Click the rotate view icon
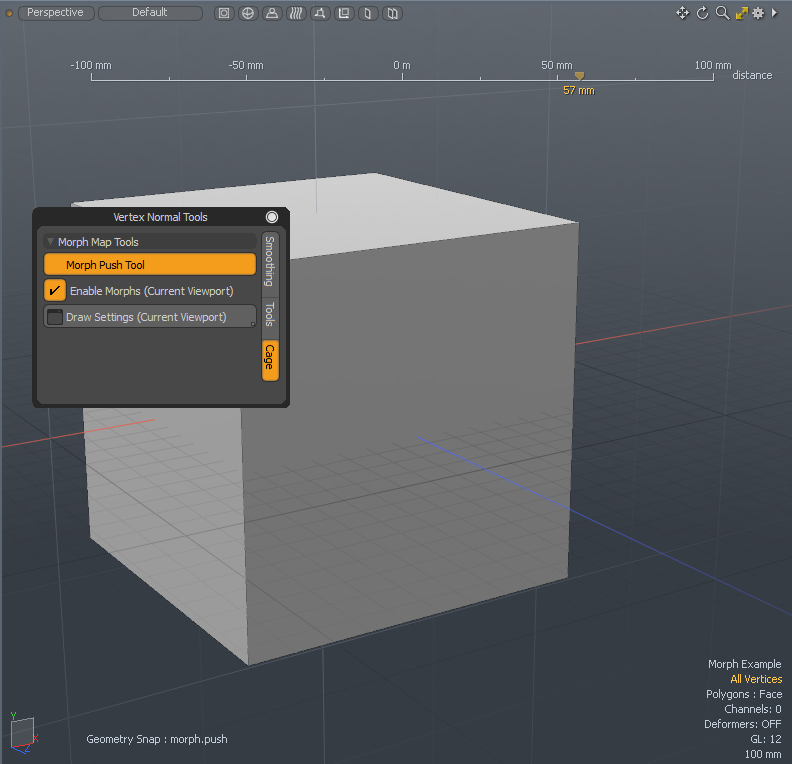The height and width of the screenshot is (764, 792). click(x=702, y=13)
